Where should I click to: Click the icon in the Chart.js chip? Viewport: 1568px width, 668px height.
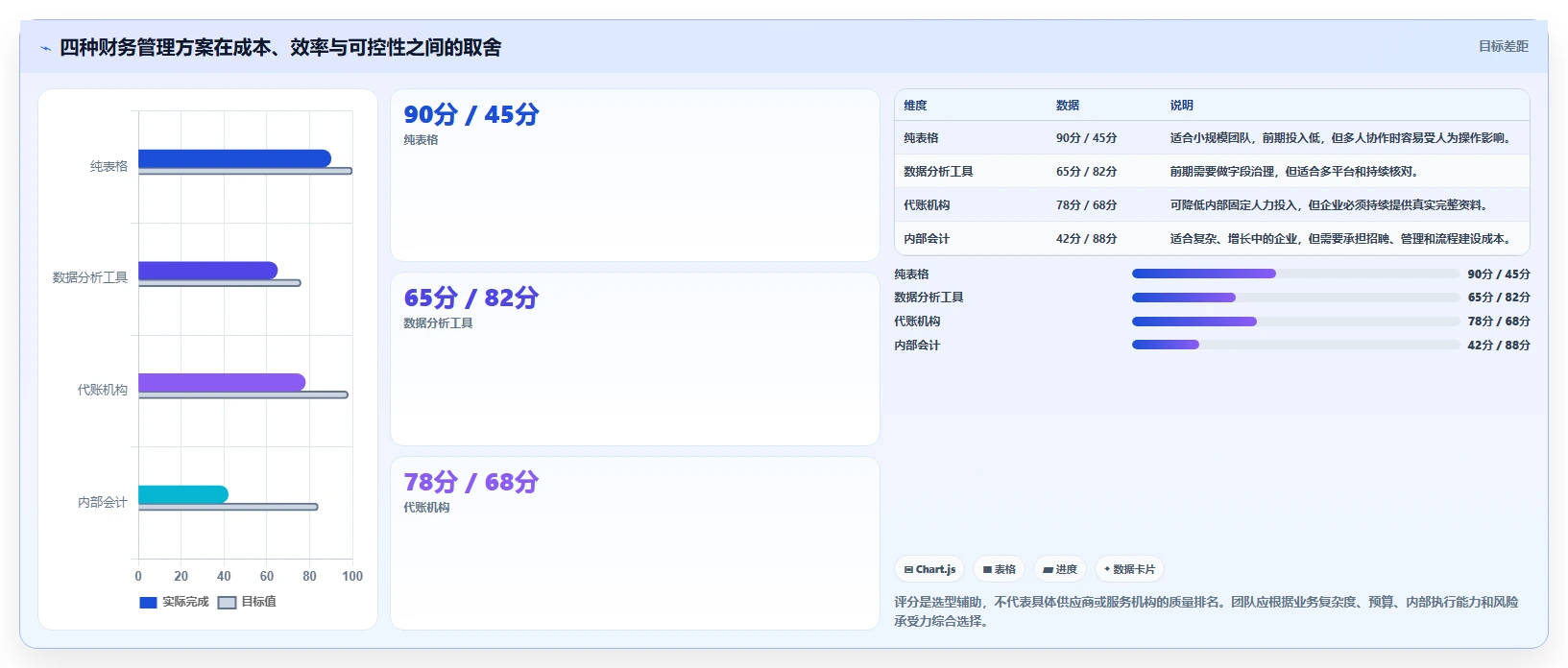[908, 570]
